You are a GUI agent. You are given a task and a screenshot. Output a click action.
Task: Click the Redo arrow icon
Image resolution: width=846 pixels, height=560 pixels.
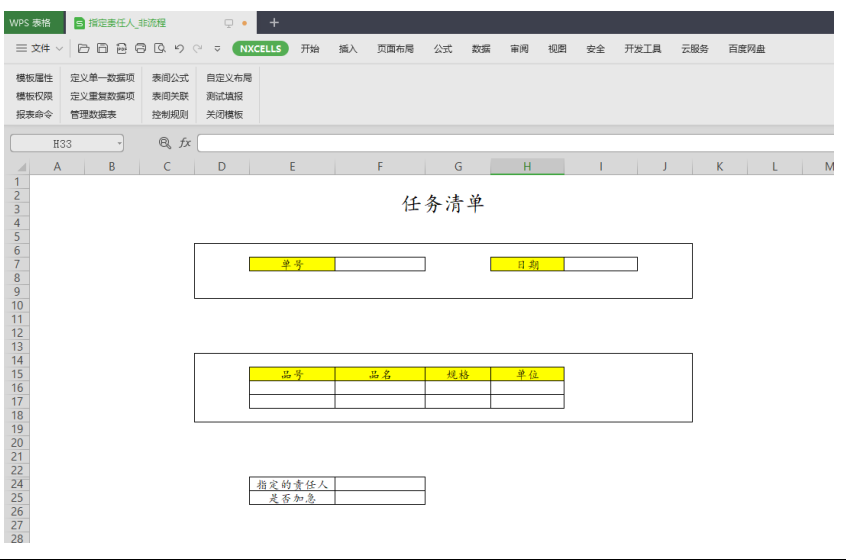pos(198,48)
